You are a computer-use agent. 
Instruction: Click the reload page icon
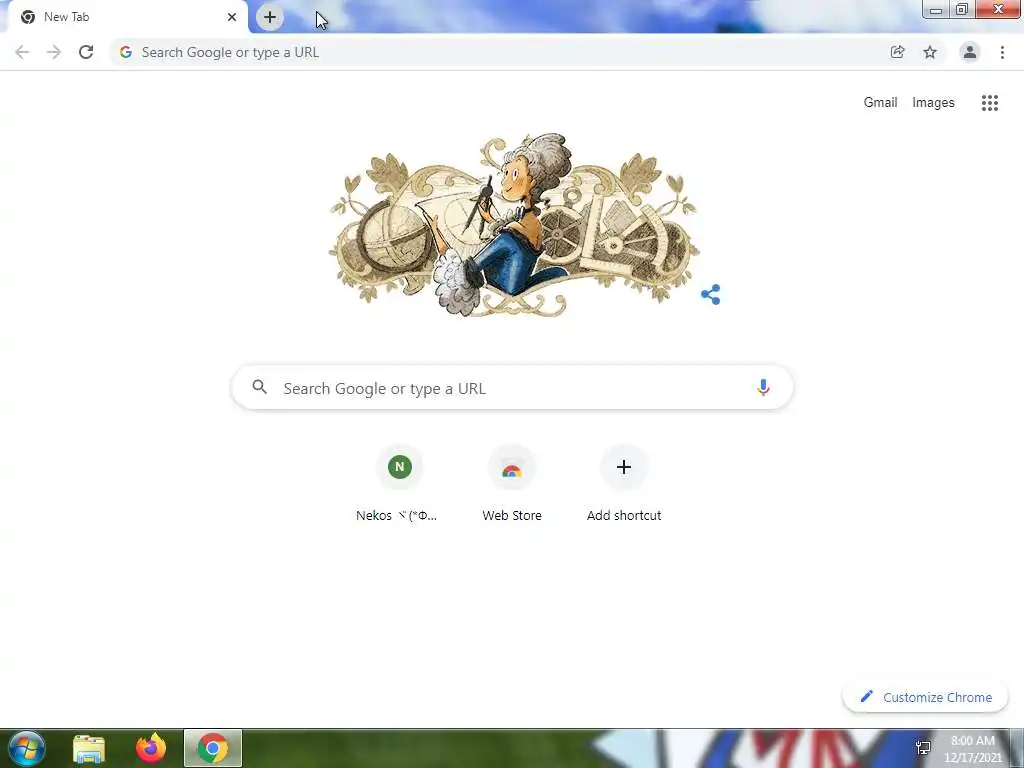tap(86, 52)
